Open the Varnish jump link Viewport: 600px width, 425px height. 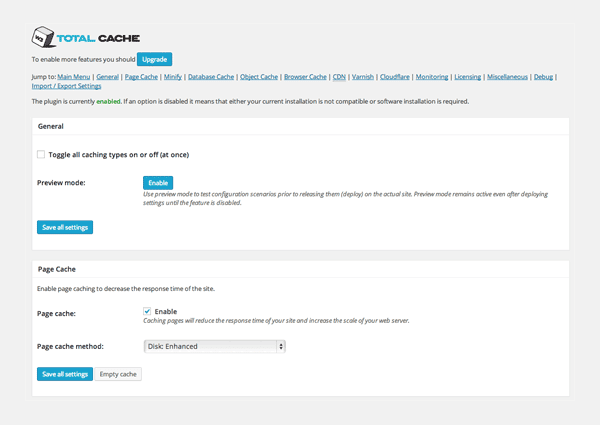pyautogui.click(x=363, y=77)
